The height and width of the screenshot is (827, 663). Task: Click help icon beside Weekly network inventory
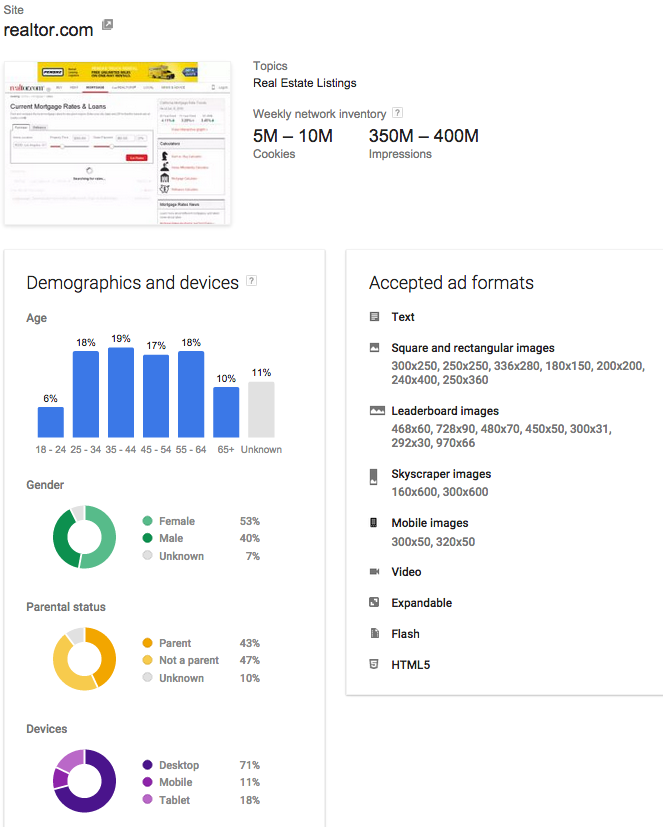point(398,113)
